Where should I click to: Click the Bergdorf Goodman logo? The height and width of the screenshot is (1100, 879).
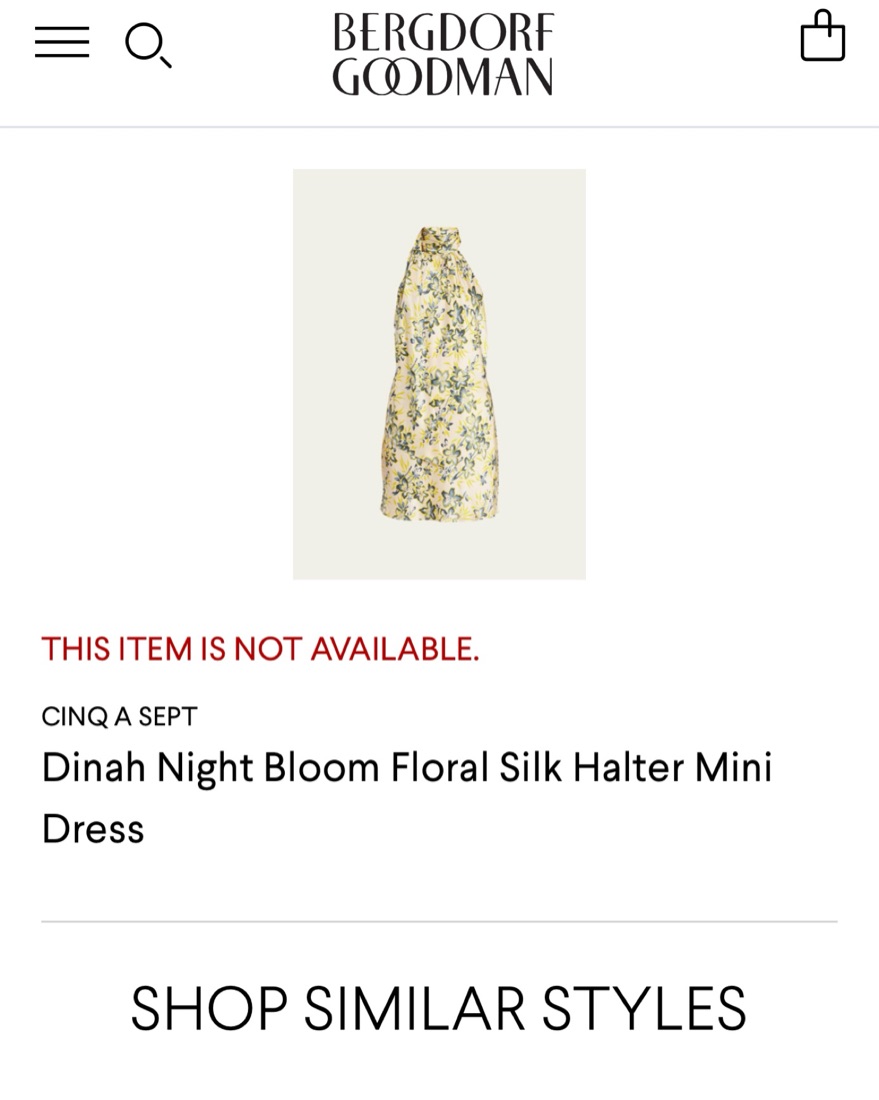click(x=442, y=54)
